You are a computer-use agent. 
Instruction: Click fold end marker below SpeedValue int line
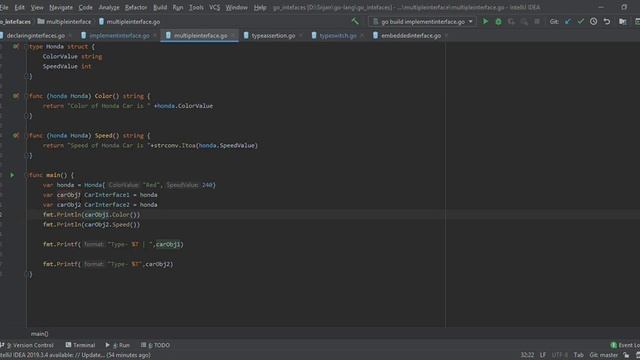pyautogui.click(x=27, y=76)
